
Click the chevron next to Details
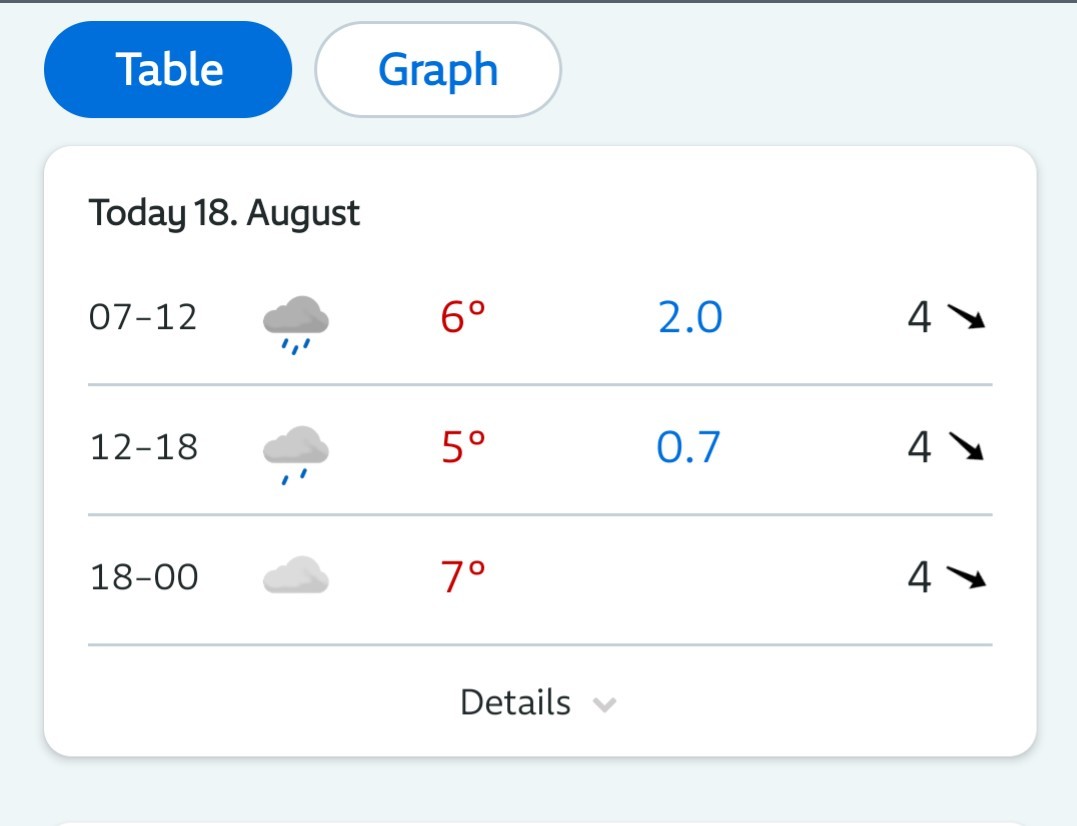click(604, 704)
